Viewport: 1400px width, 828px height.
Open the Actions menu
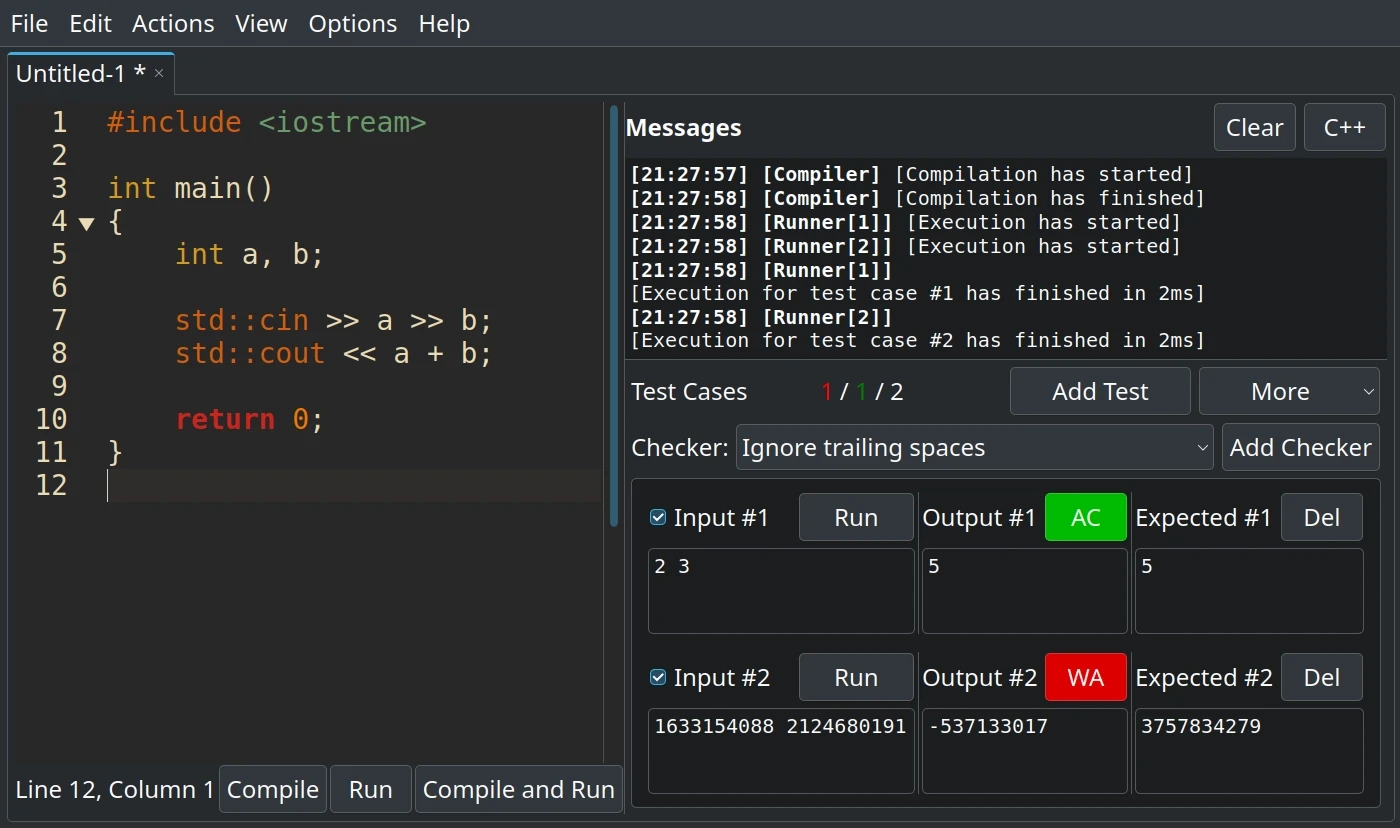tap(173, 23)
